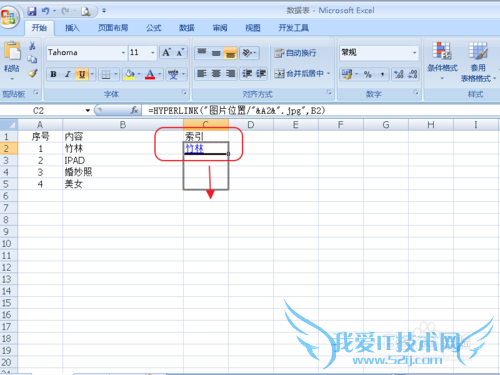The height and width of the screenshot is (375, 500).
Task: Toggle underline formatting
Action: 82,74
